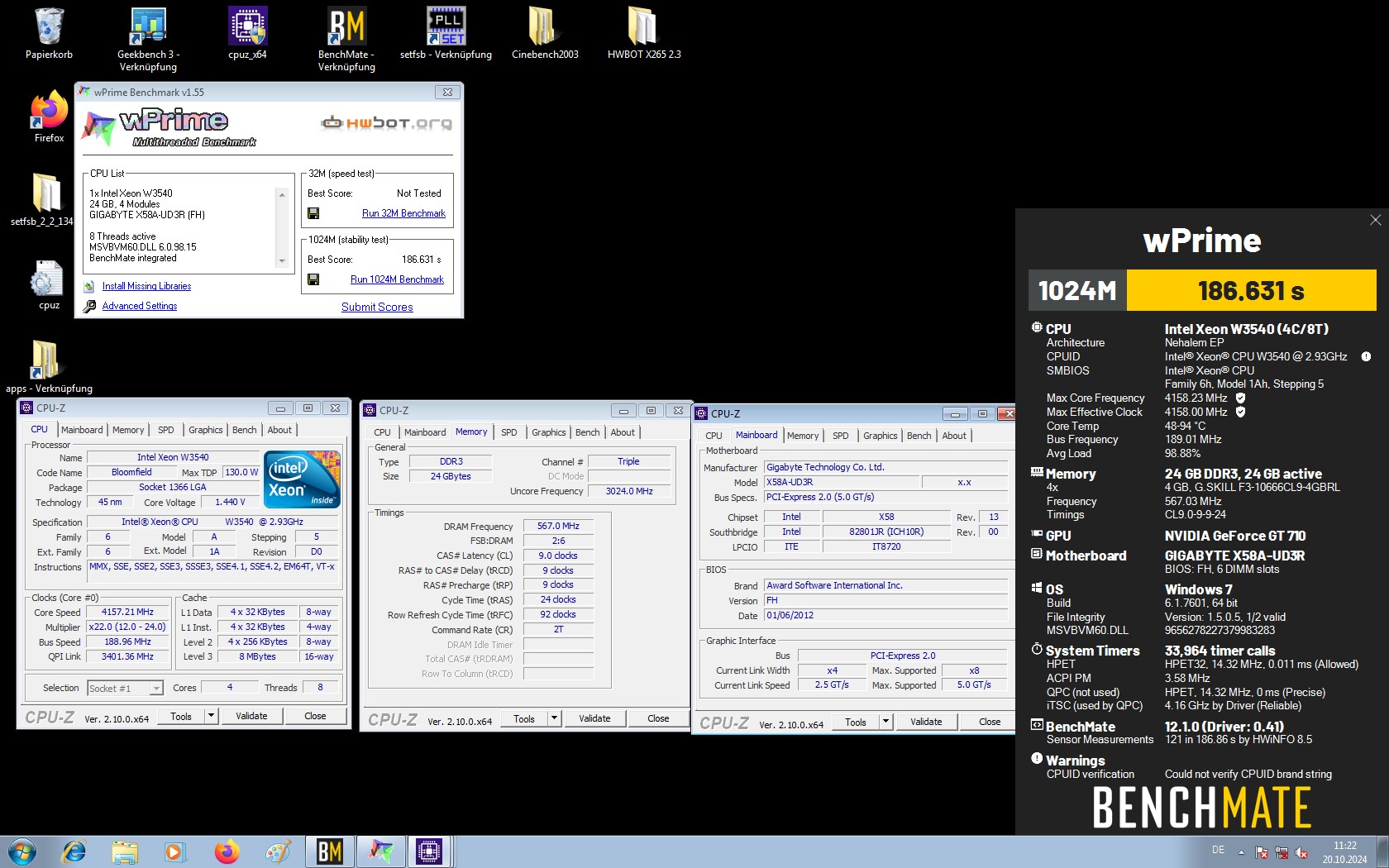The height and width of the screenshot is (868, 1389).
Task: Open the cpuz config file icon
Action: pos(47,278)
